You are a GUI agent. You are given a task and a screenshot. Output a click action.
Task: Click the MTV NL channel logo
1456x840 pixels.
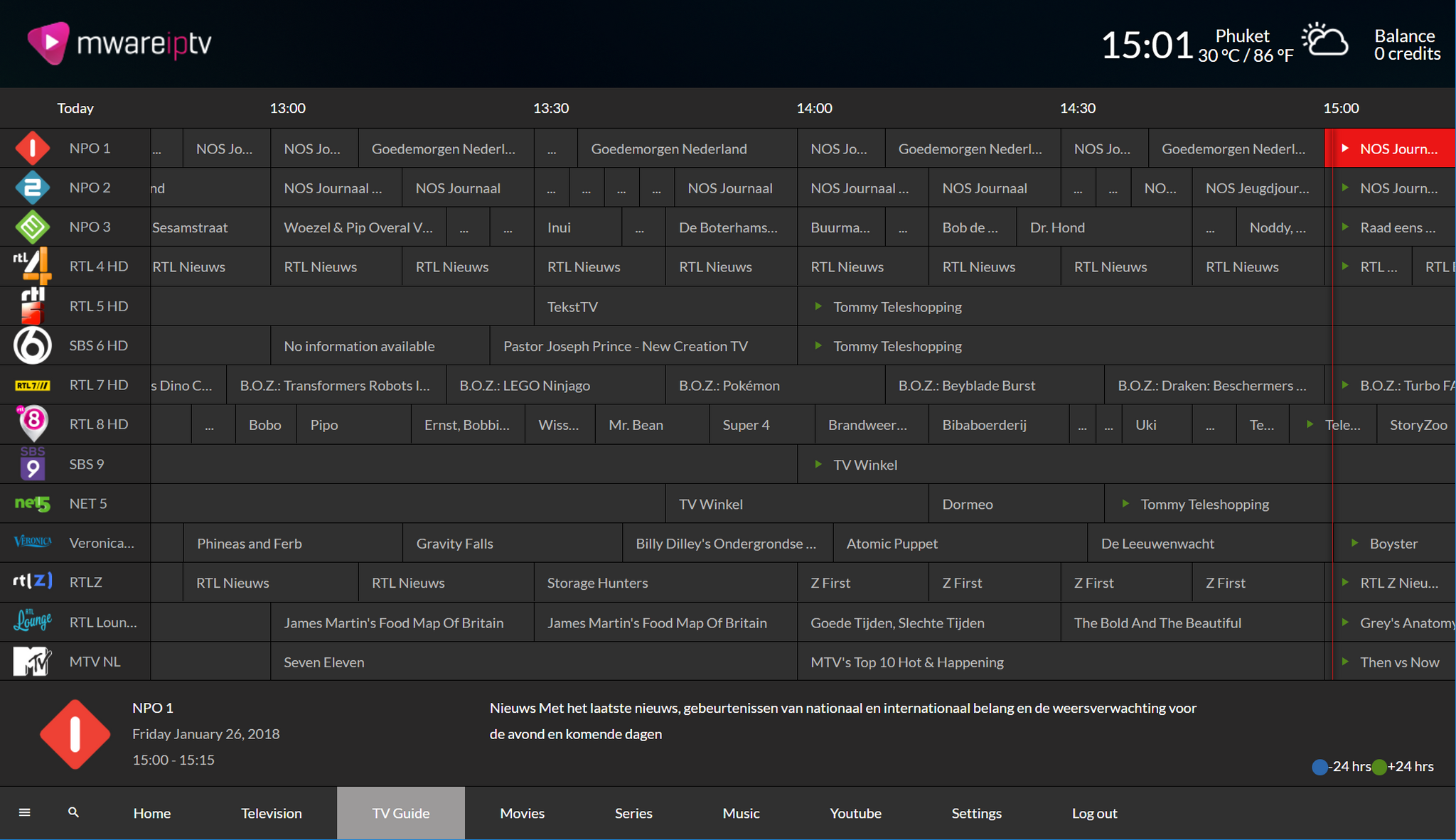(x=33, y=662)
